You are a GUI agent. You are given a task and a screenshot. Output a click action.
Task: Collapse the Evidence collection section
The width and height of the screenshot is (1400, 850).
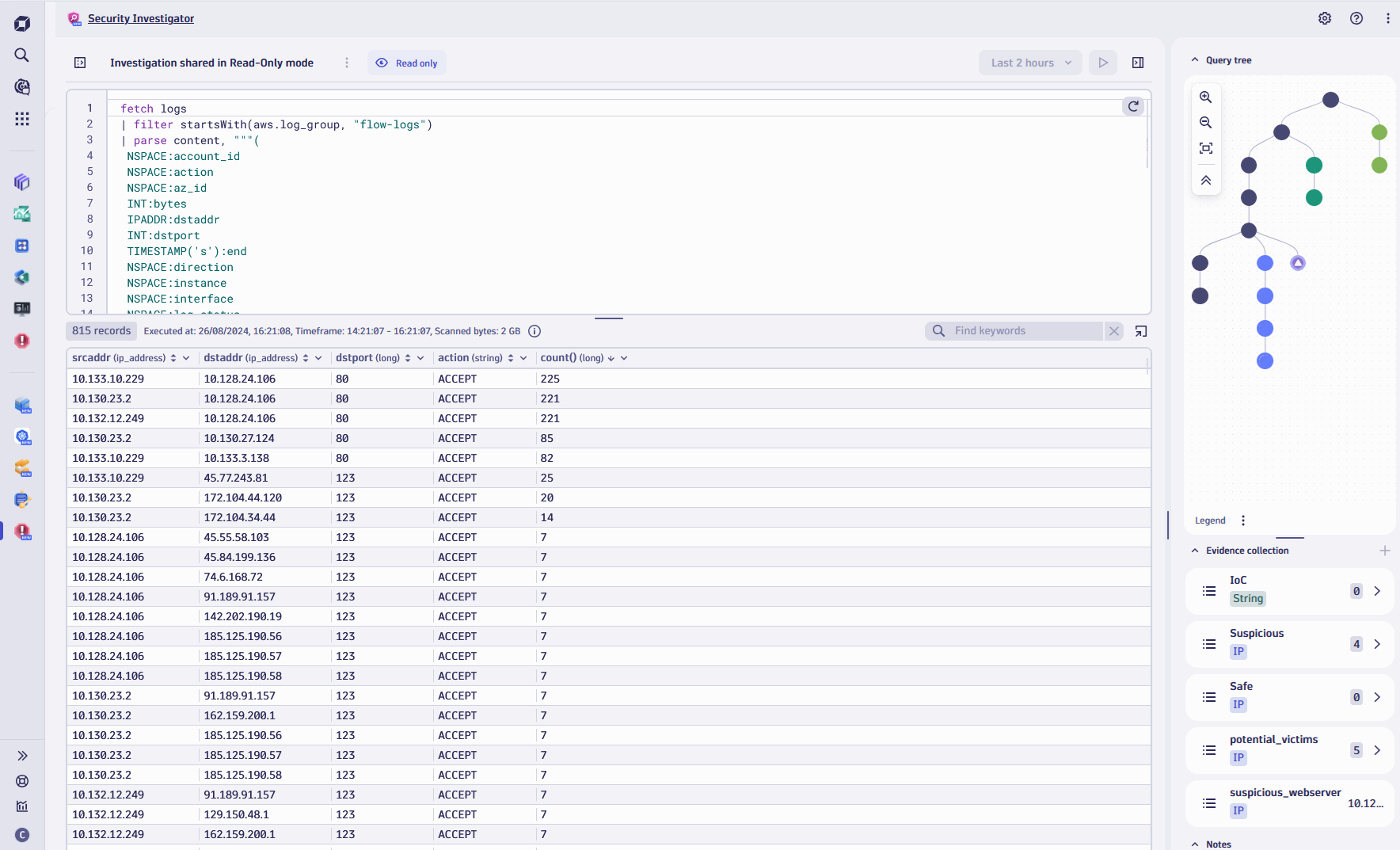click(1195, 550)
